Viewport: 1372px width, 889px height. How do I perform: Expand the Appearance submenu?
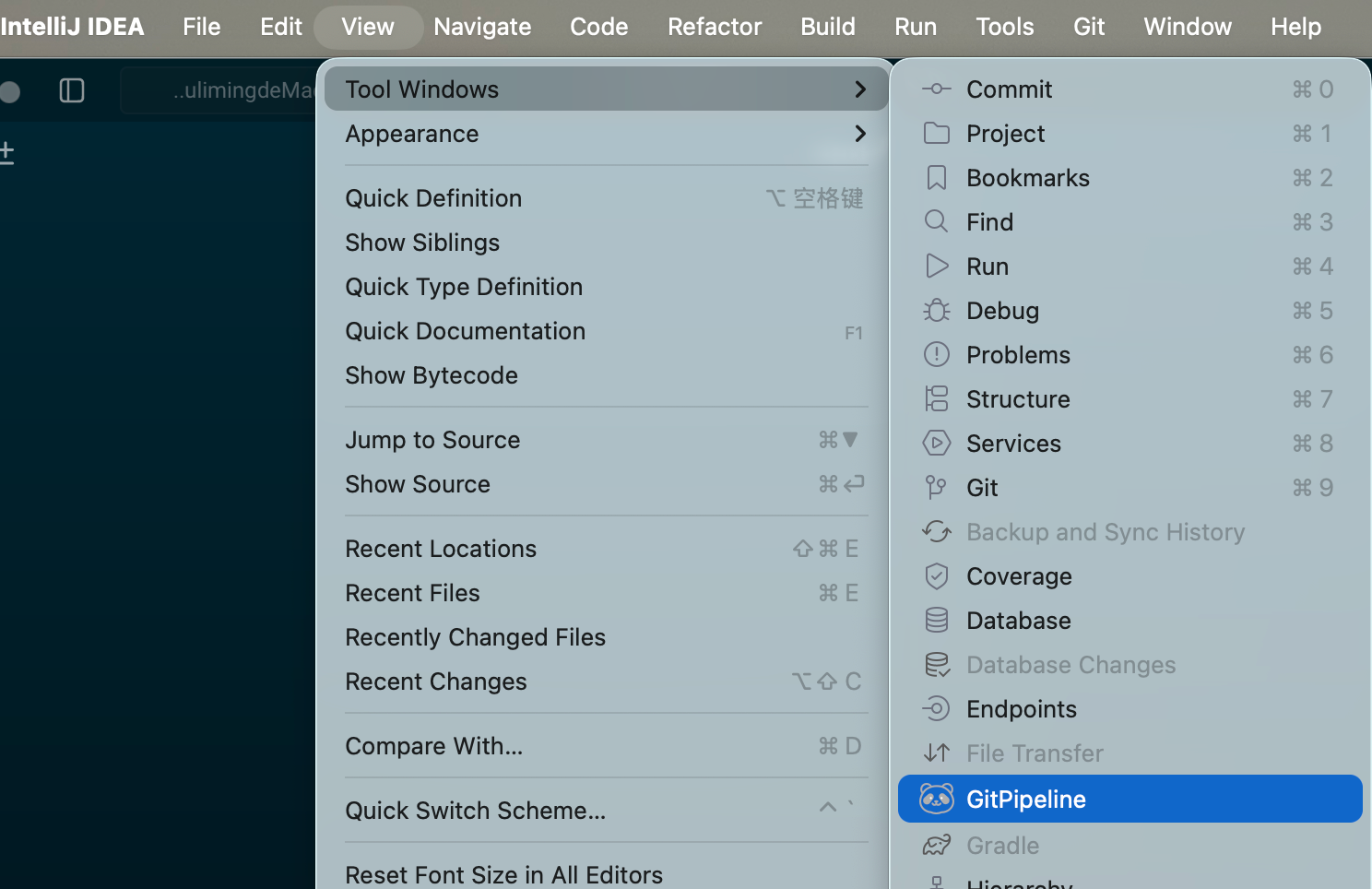tap(411, 133)
